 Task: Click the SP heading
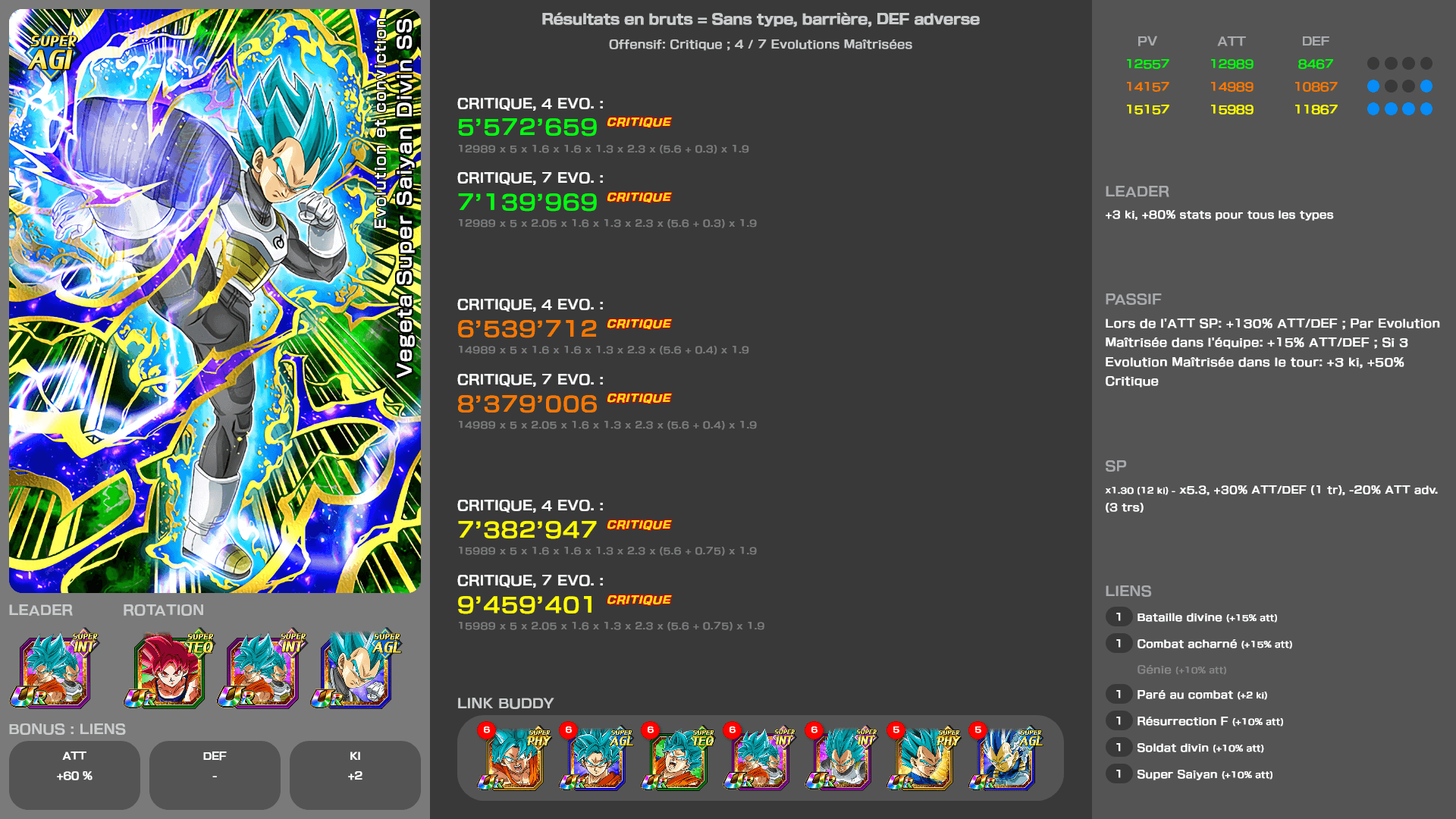[x=1116, y=466]
